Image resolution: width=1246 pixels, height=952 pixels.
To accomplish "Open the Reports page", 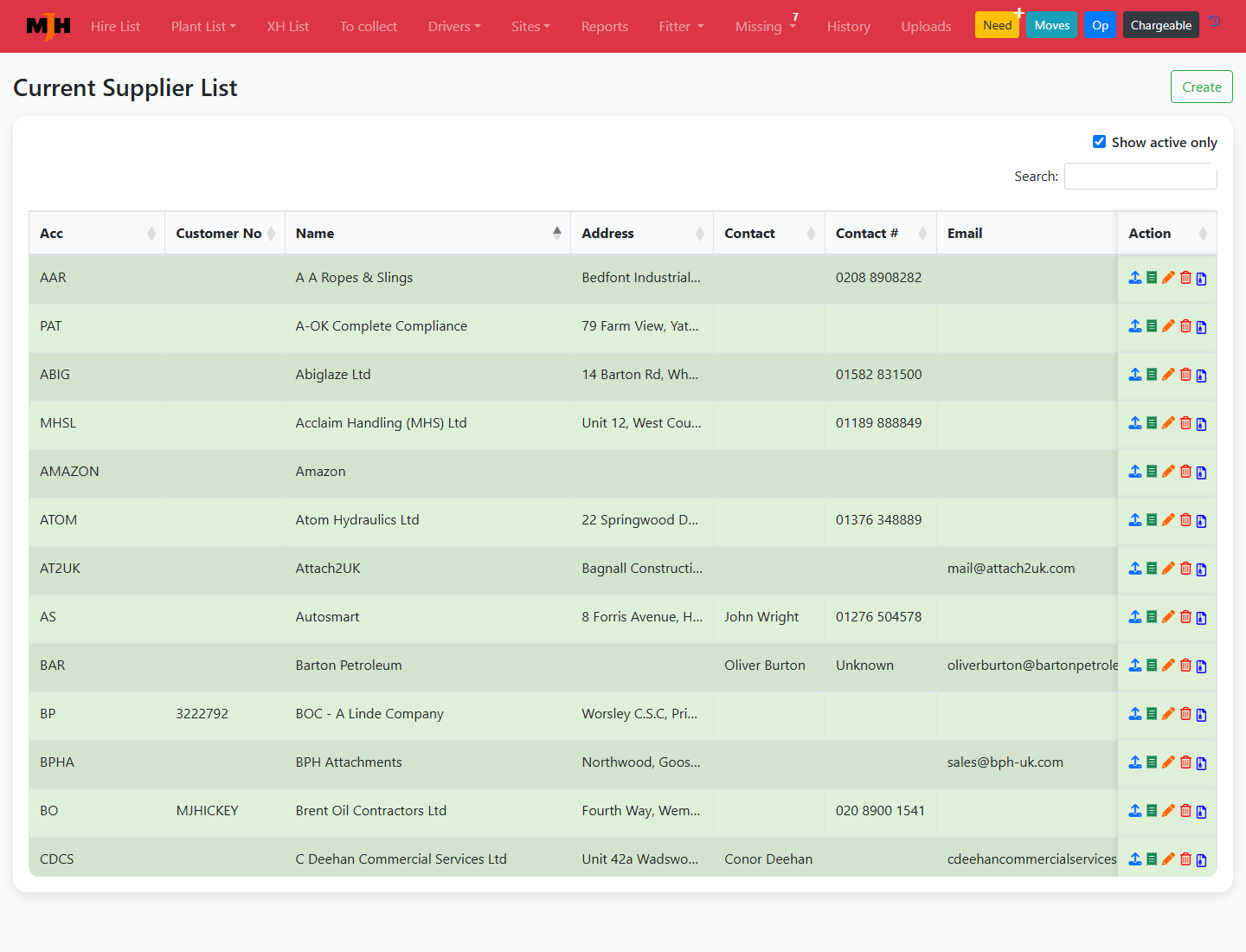I will tap(605, 26).
